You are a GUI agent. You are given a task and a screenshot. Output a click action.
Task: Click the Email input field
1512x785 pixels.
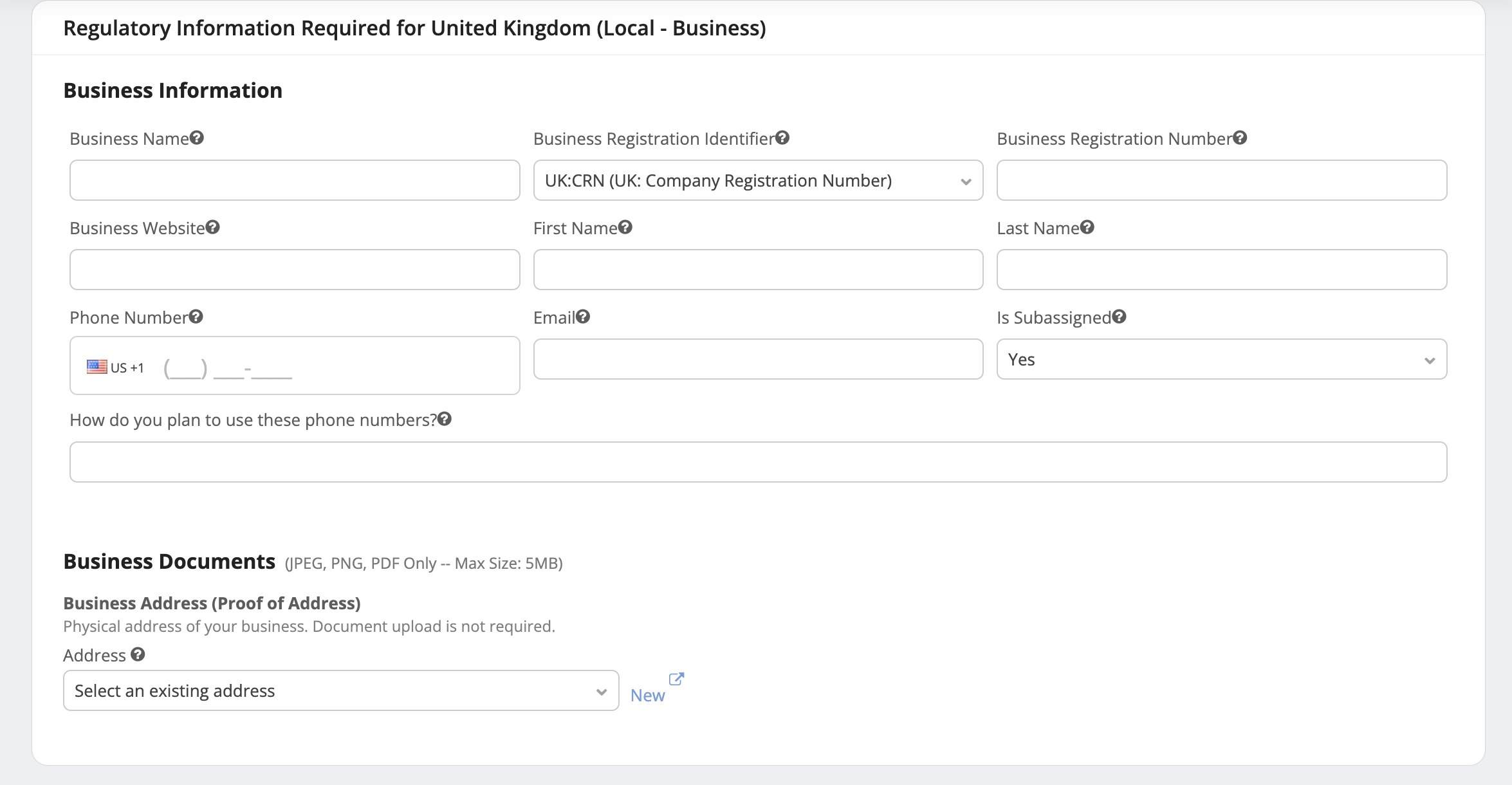(758, 360)
